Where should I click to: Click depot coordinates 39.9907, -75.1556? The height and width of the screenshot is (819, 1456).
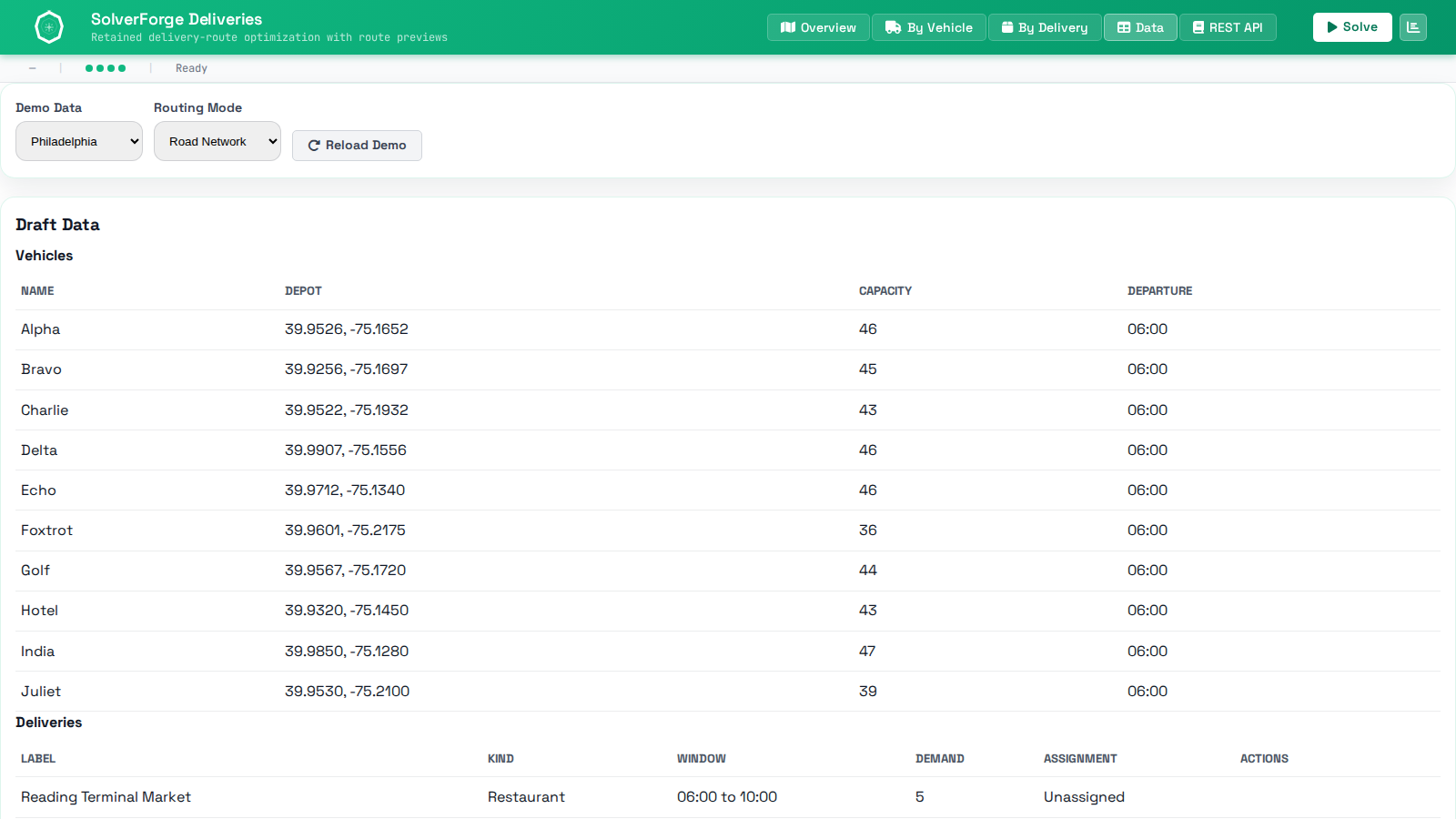coord(346,450)
